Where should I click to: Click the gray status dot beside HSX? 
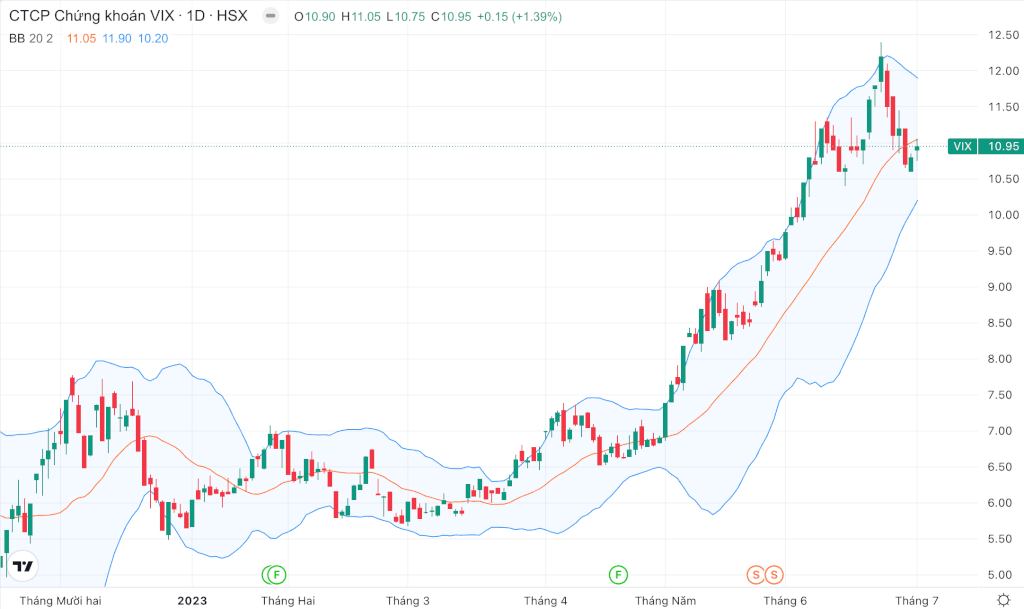click(270, 16)
